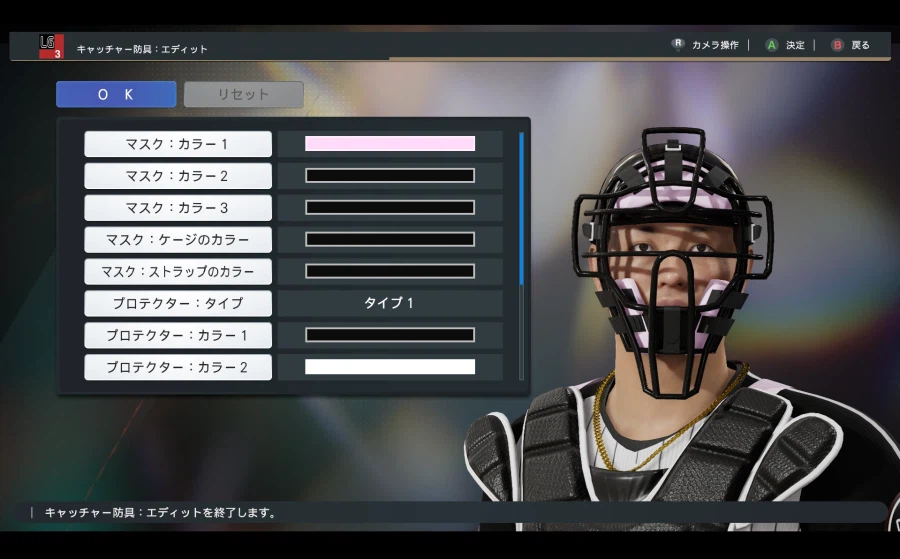Select プロテクター：タイプ option

tap(178, 303)
